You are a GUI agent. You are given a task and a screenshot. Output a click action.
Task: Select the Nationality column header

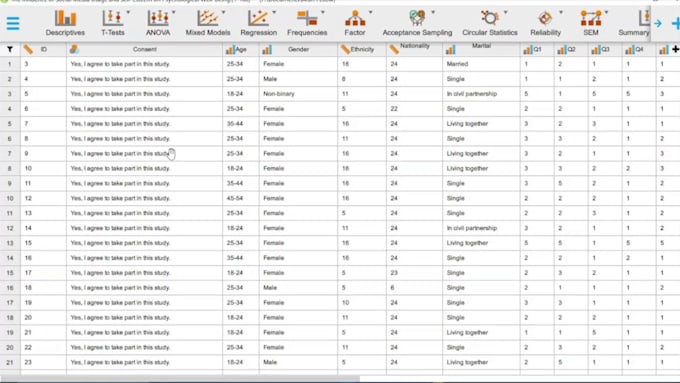[x=414, y=49]
